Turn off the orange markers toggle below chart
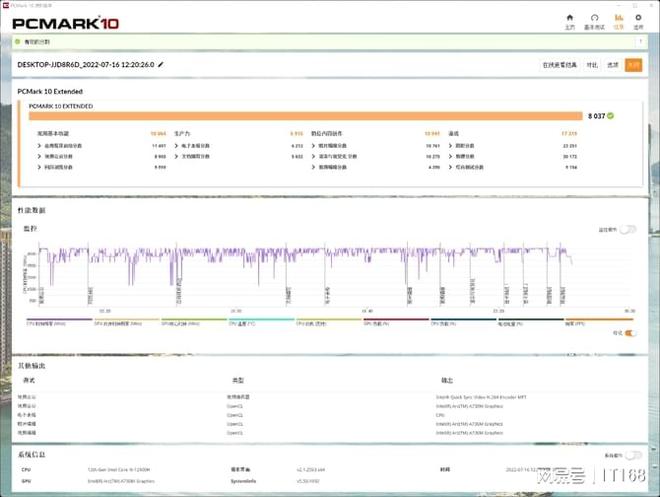Screen dimensions: 660x497 click(x=630, y=333)
